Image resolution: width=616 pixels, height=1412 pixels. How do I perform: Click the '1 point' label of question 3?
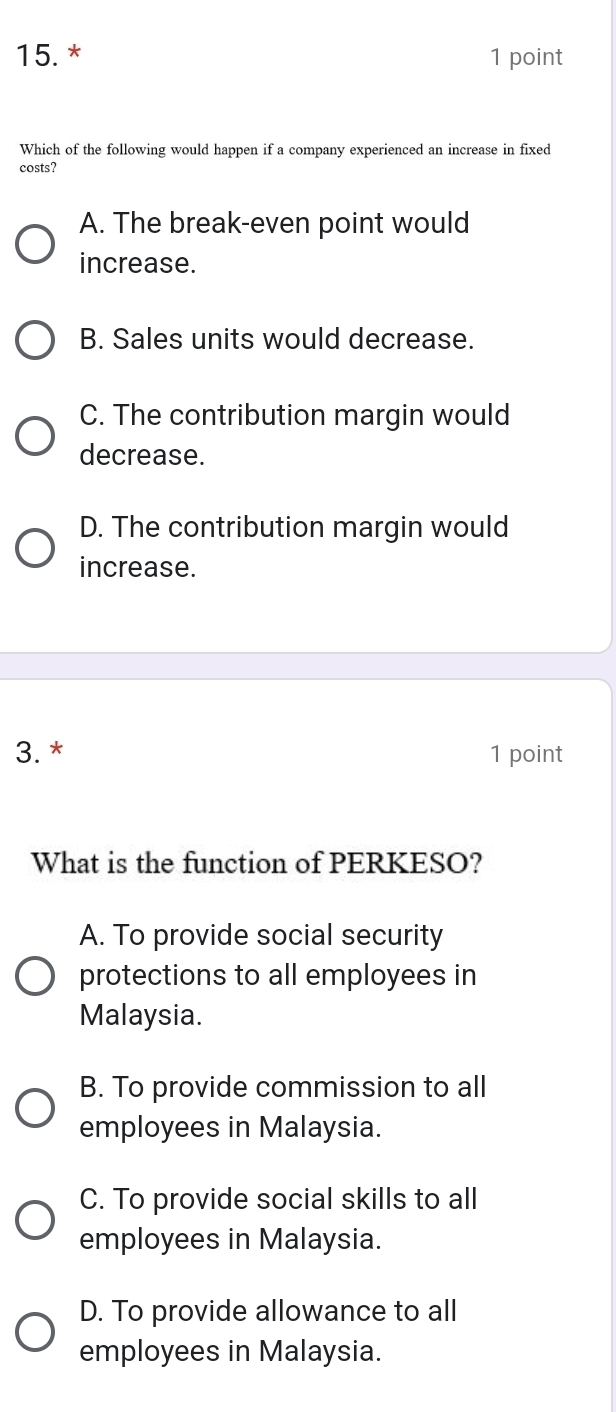(527, 755)
